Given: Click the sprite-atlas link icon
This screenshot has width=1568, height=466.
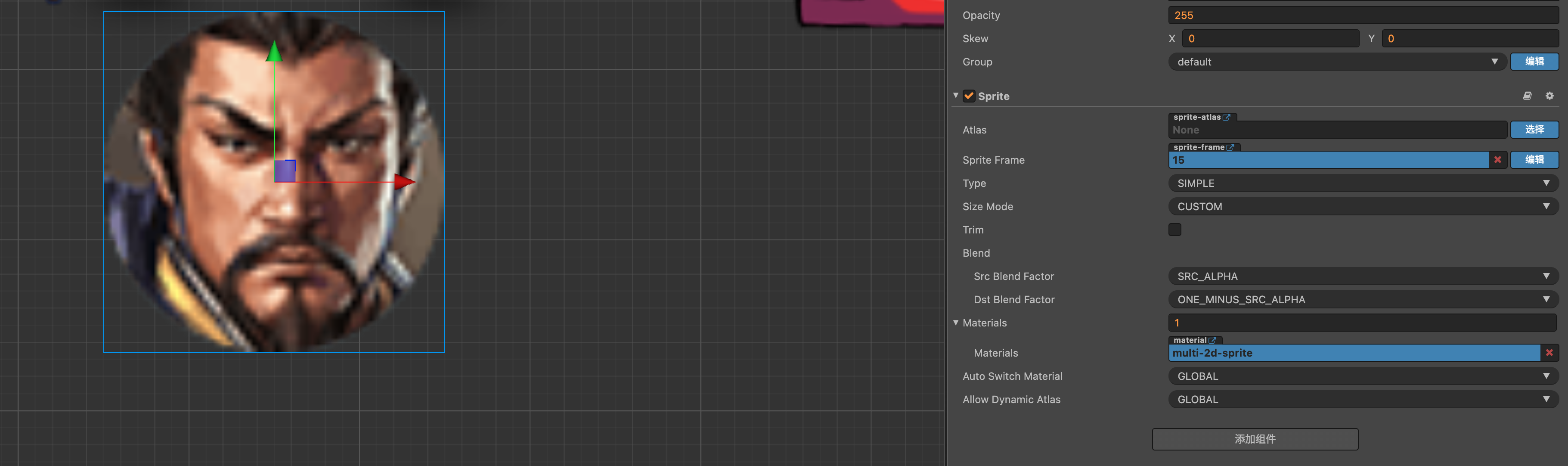Looking at the screenshot, I should coord(1227,117).
